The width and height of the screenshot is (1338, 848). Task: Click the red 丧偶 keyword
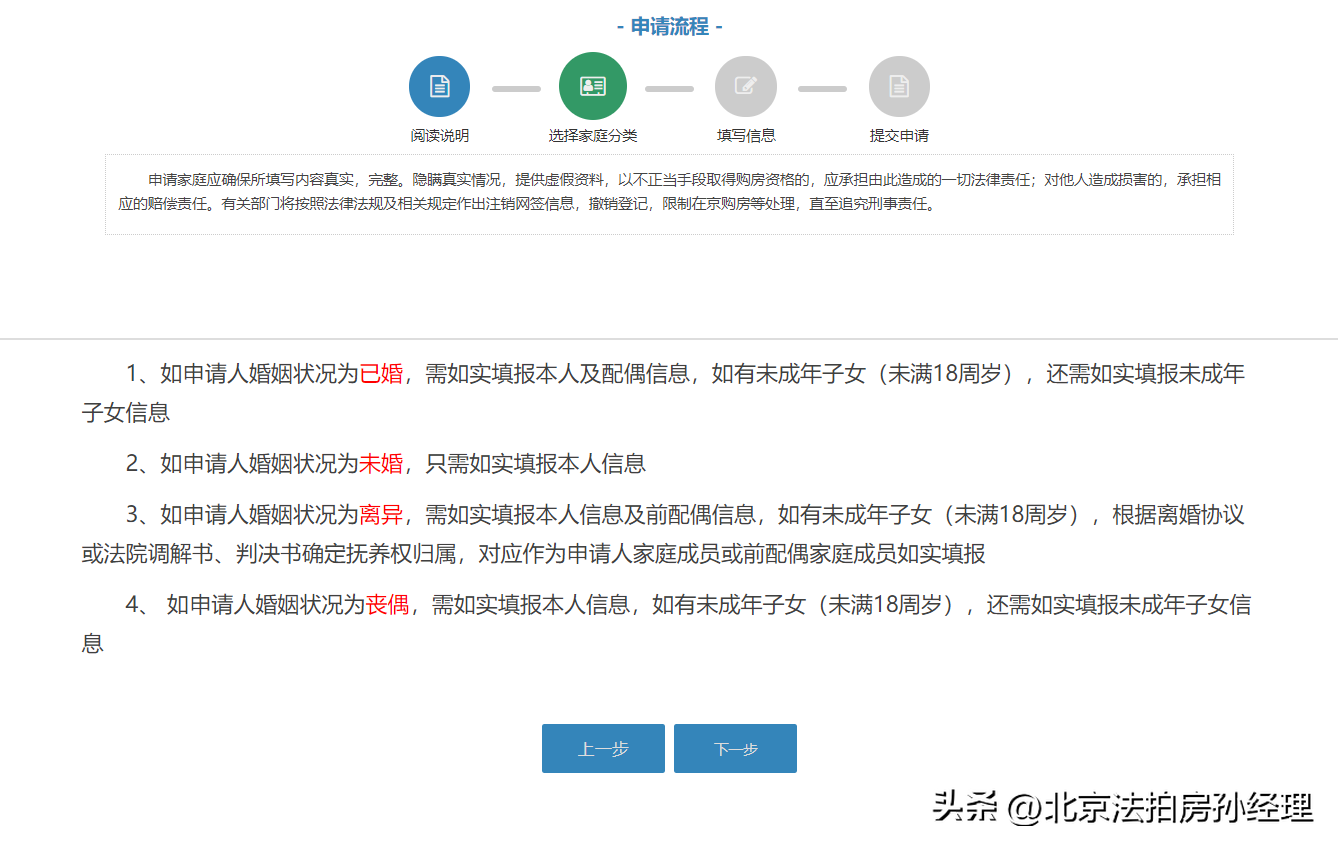[387, 604]
